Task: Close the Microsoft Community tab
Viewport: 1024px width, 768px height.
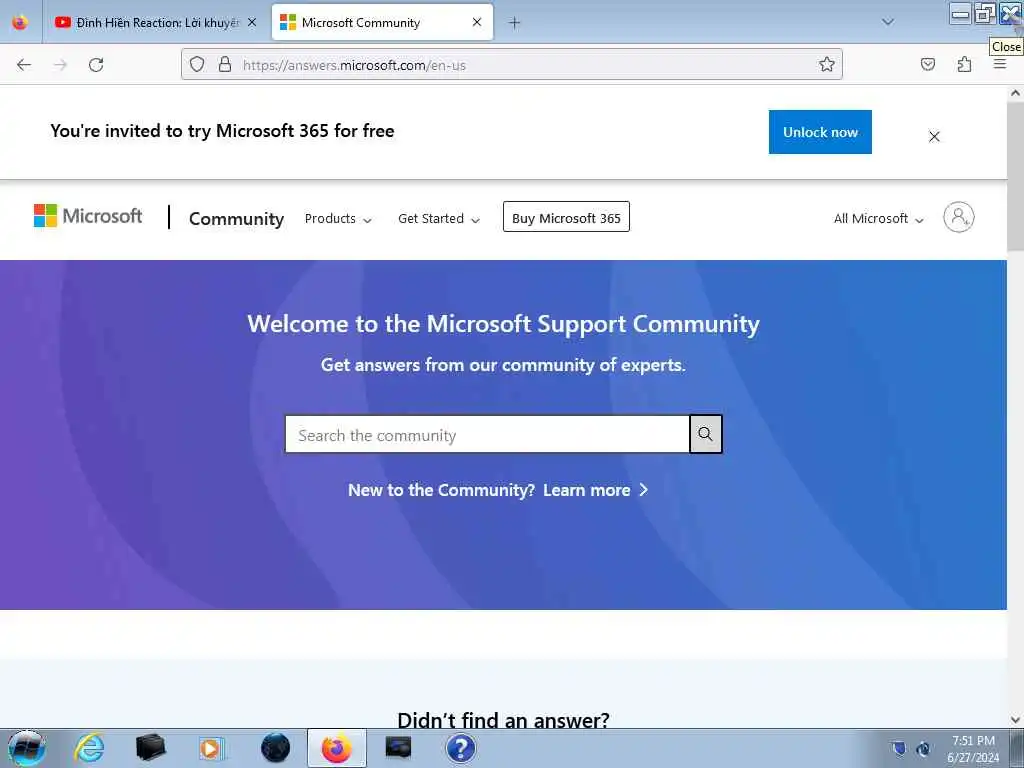Action: click(x=477, y=22)
